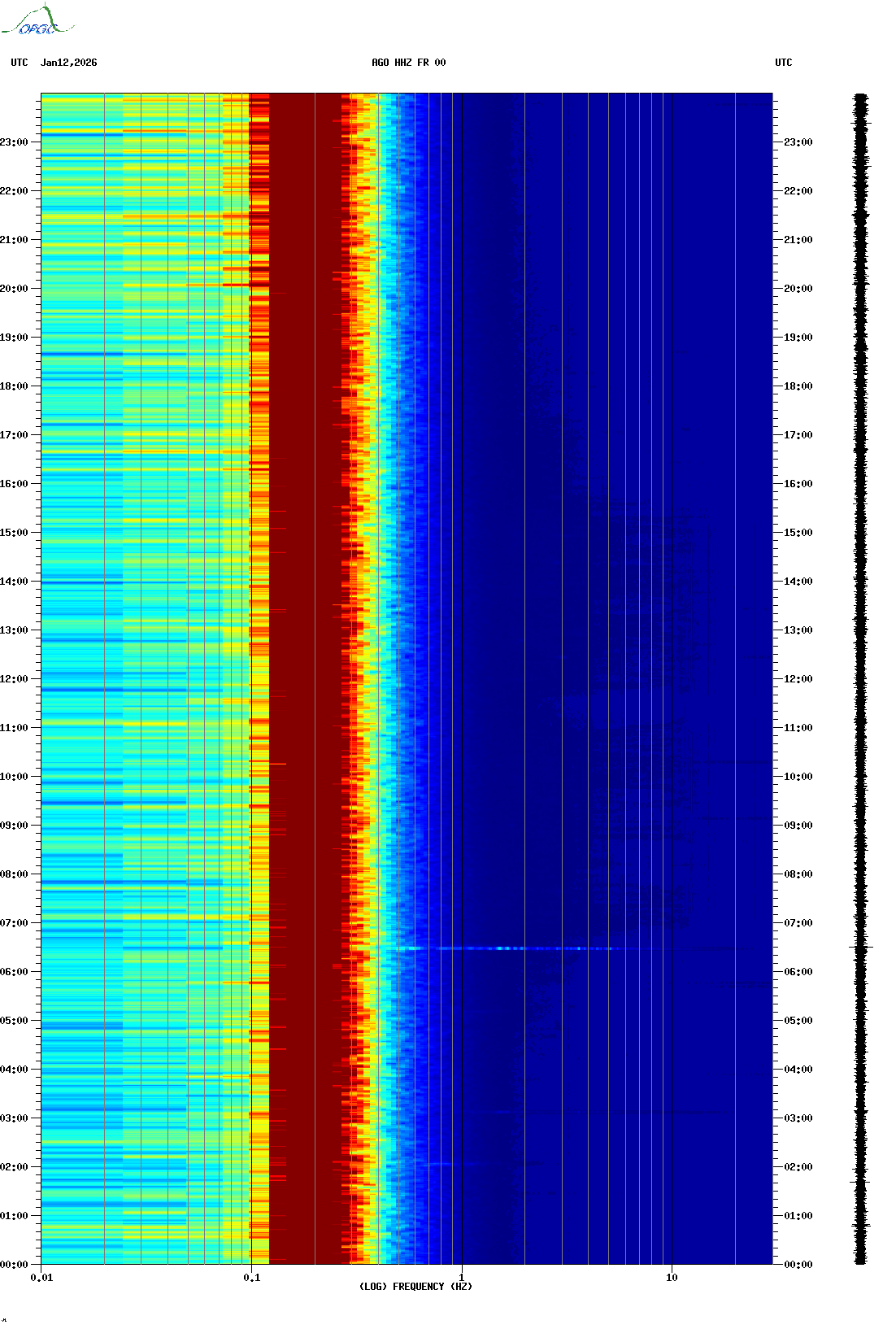Click the 18:00 label on left axis
Viewport: 896px width, 1329px height.
(14, 386)
